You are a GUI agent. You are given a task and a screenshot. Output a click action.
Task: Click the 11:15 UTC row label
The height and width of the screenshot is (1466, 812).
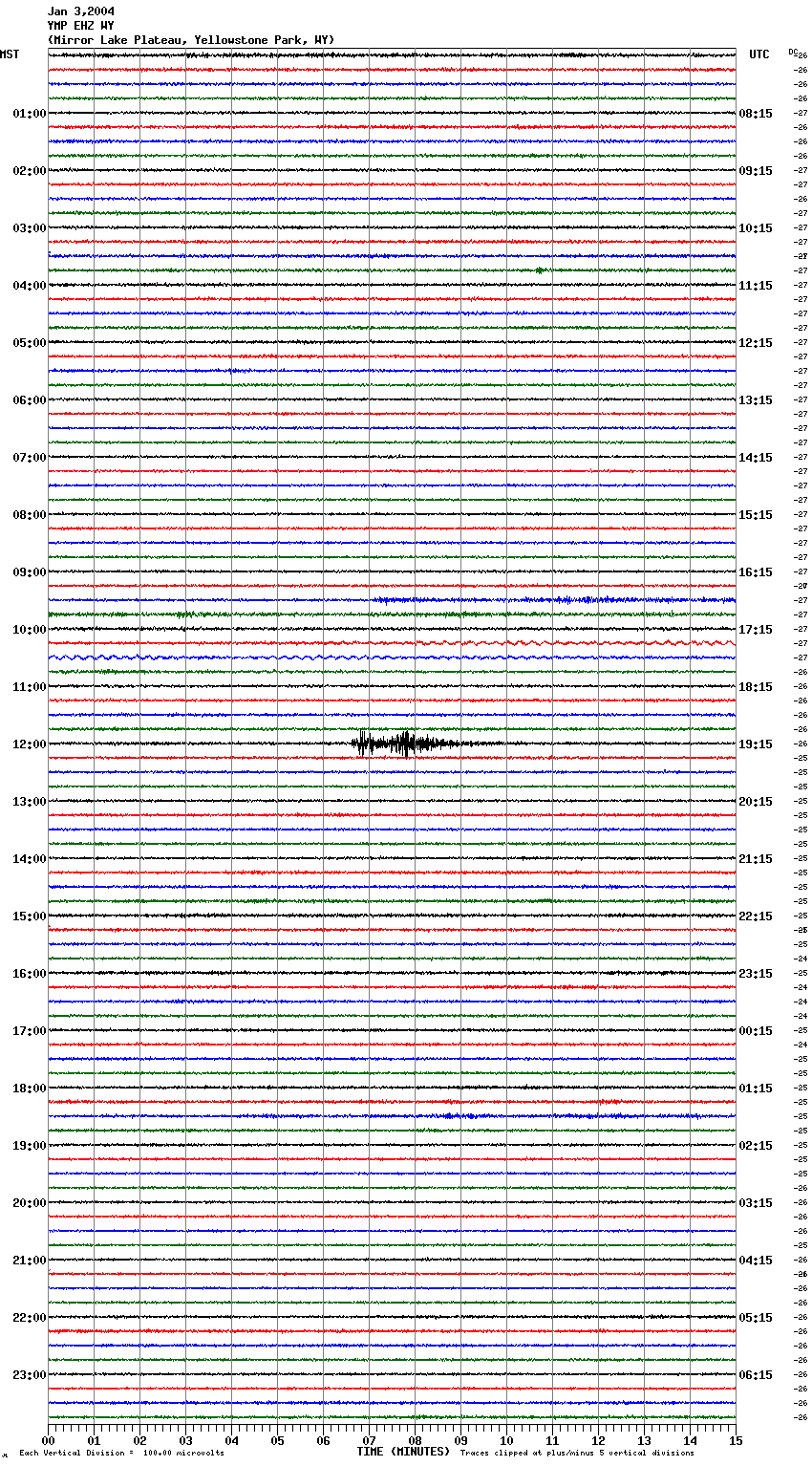(756, 286)
